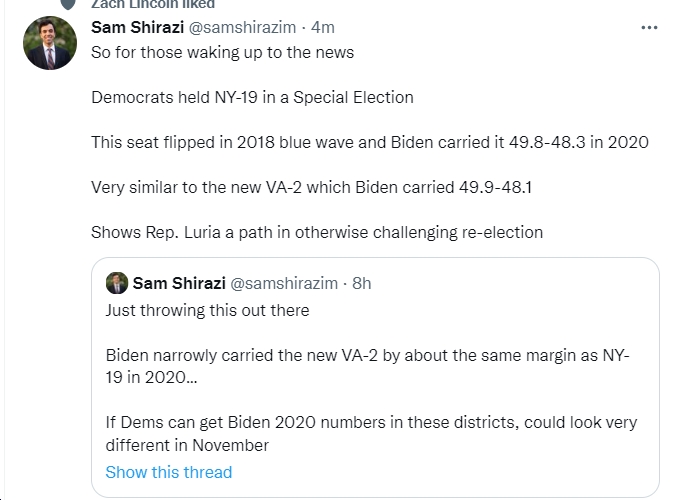Open the three-dot More menu on the tweet
The width and height of the screenshot is (675, 500).
pos(649,28)
